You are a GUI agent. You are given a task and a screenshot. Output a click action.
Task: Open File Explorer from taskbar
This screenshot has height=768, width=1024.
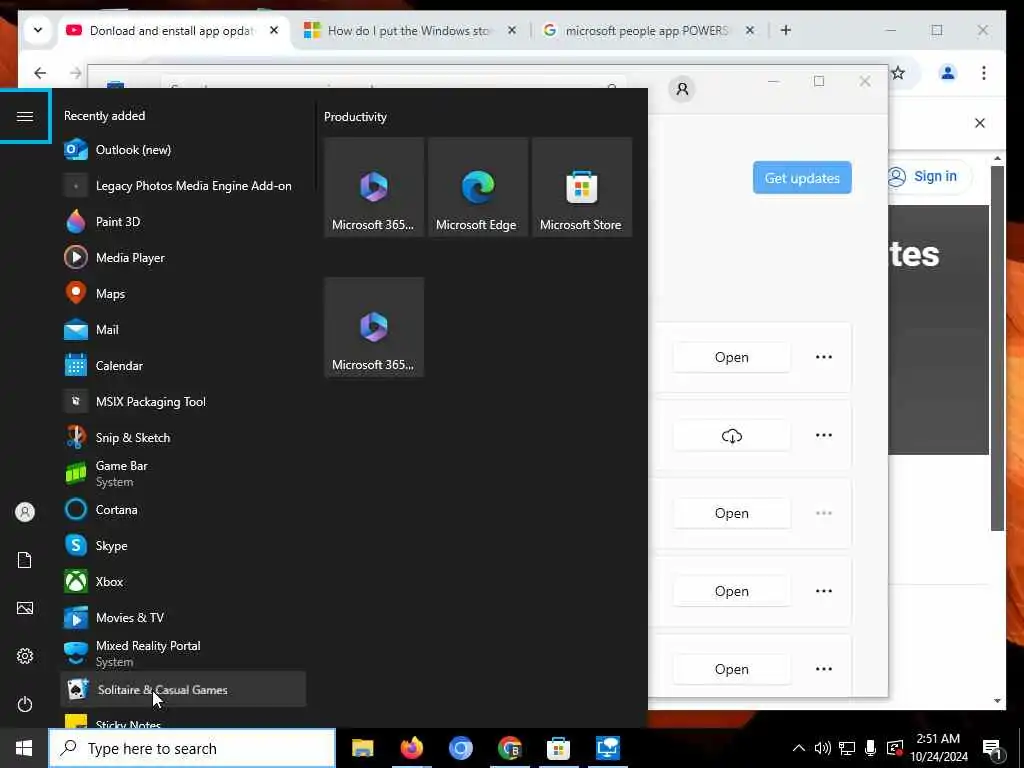362,748
